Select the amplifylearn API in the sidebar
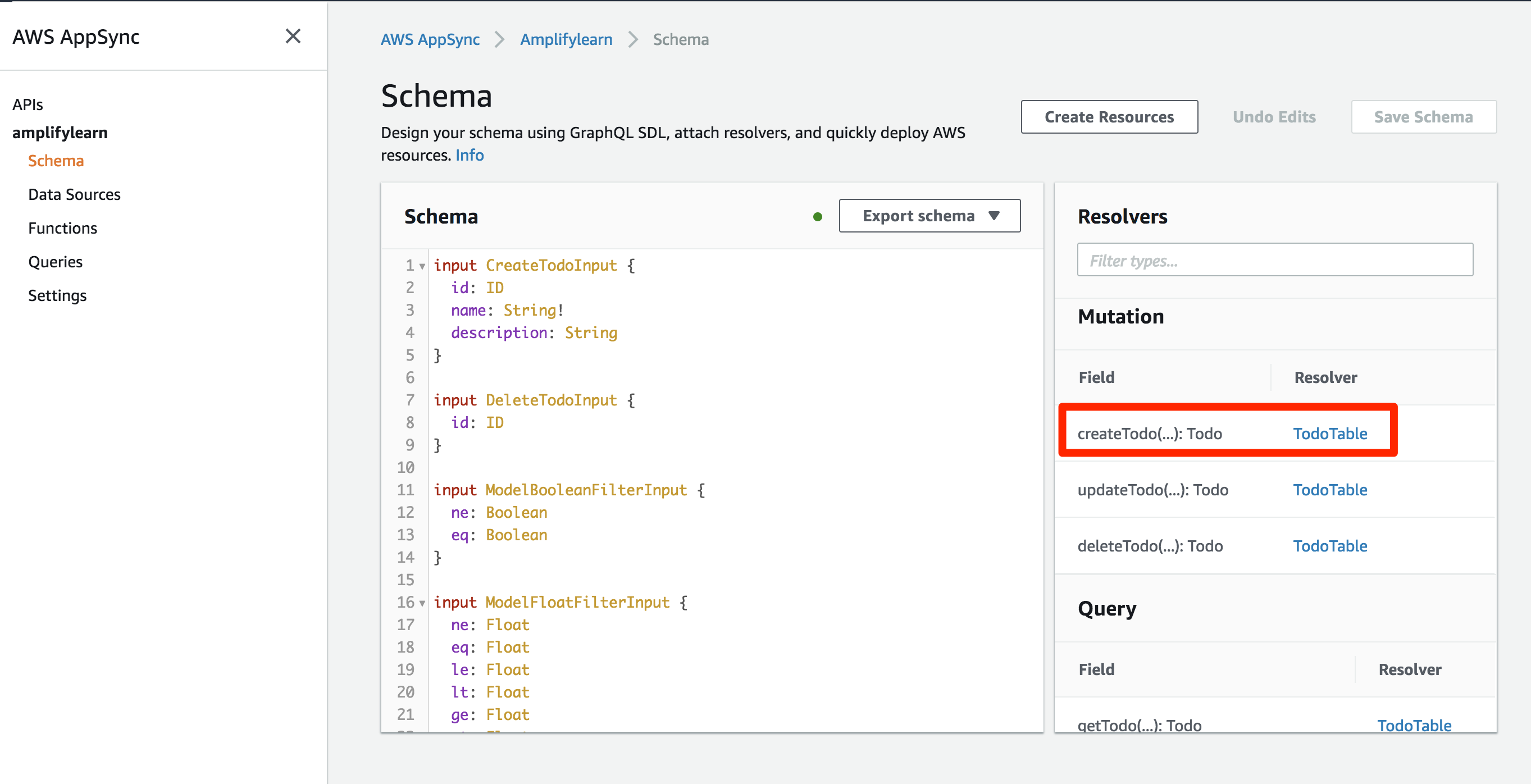 pyautogui.click(x=60, y=133)
